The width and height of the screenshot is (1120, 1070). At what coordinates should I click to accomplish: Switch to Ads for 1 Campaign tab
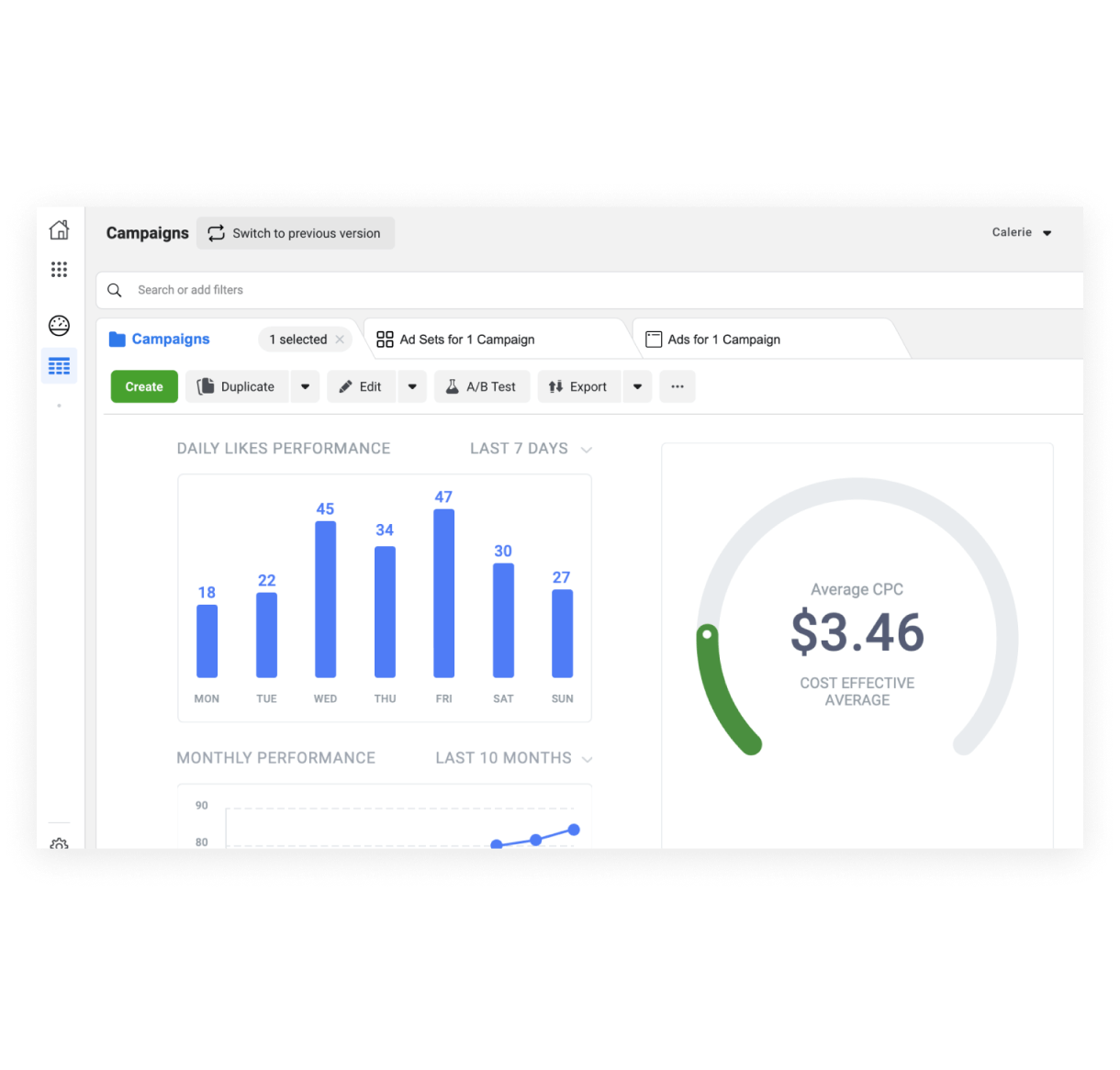click(x=723, y=340)
